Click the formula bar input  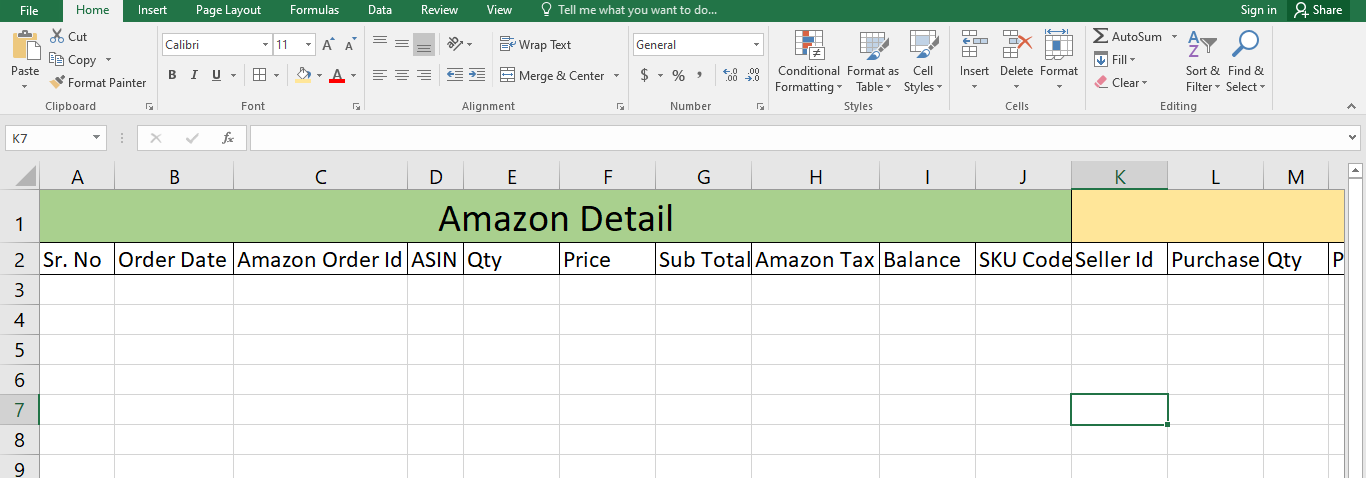(x=797, y=138)
